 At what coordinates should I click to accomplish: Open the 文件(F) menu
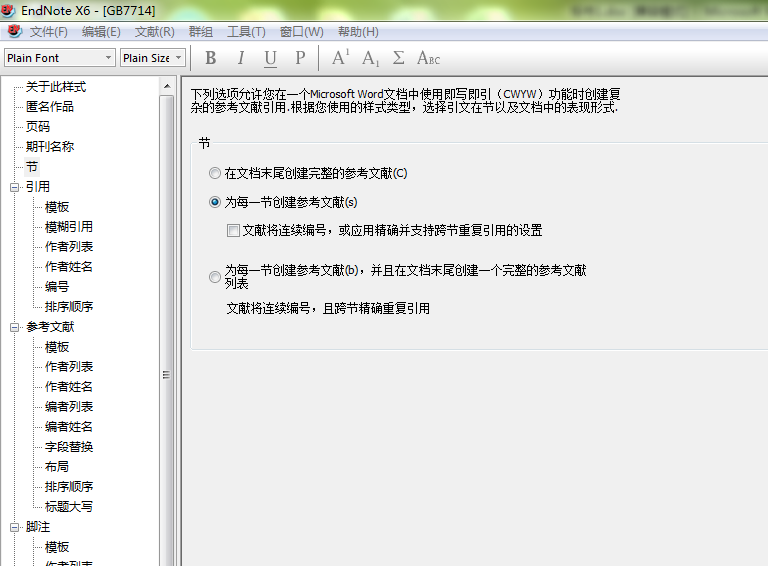pyautogui.click(x=48, y=32)
